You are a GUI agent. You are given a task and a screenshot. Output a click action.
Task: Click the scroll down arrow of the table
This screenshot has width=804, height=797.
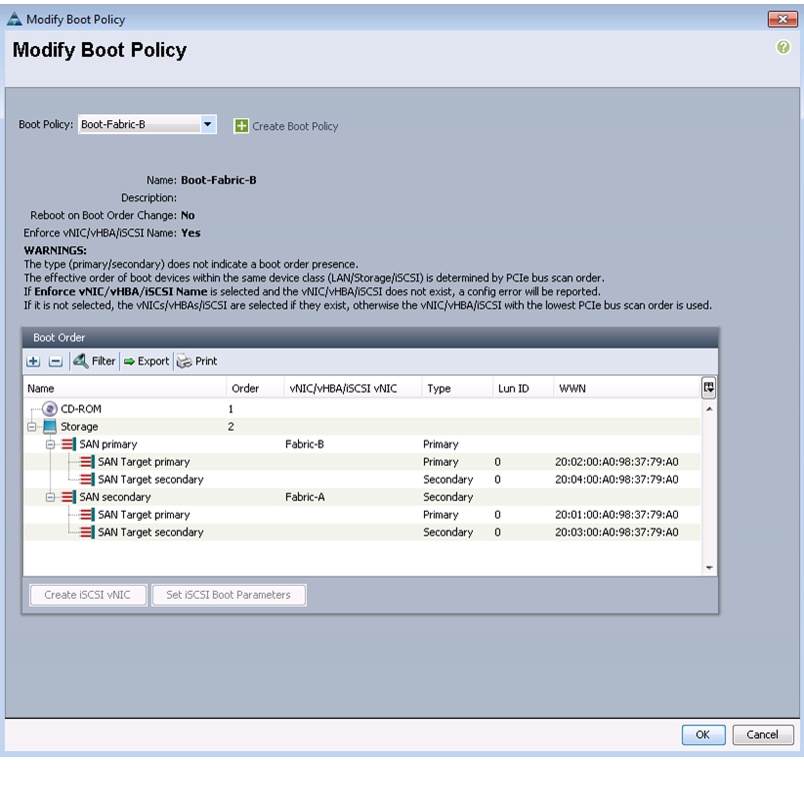(709, 567)
